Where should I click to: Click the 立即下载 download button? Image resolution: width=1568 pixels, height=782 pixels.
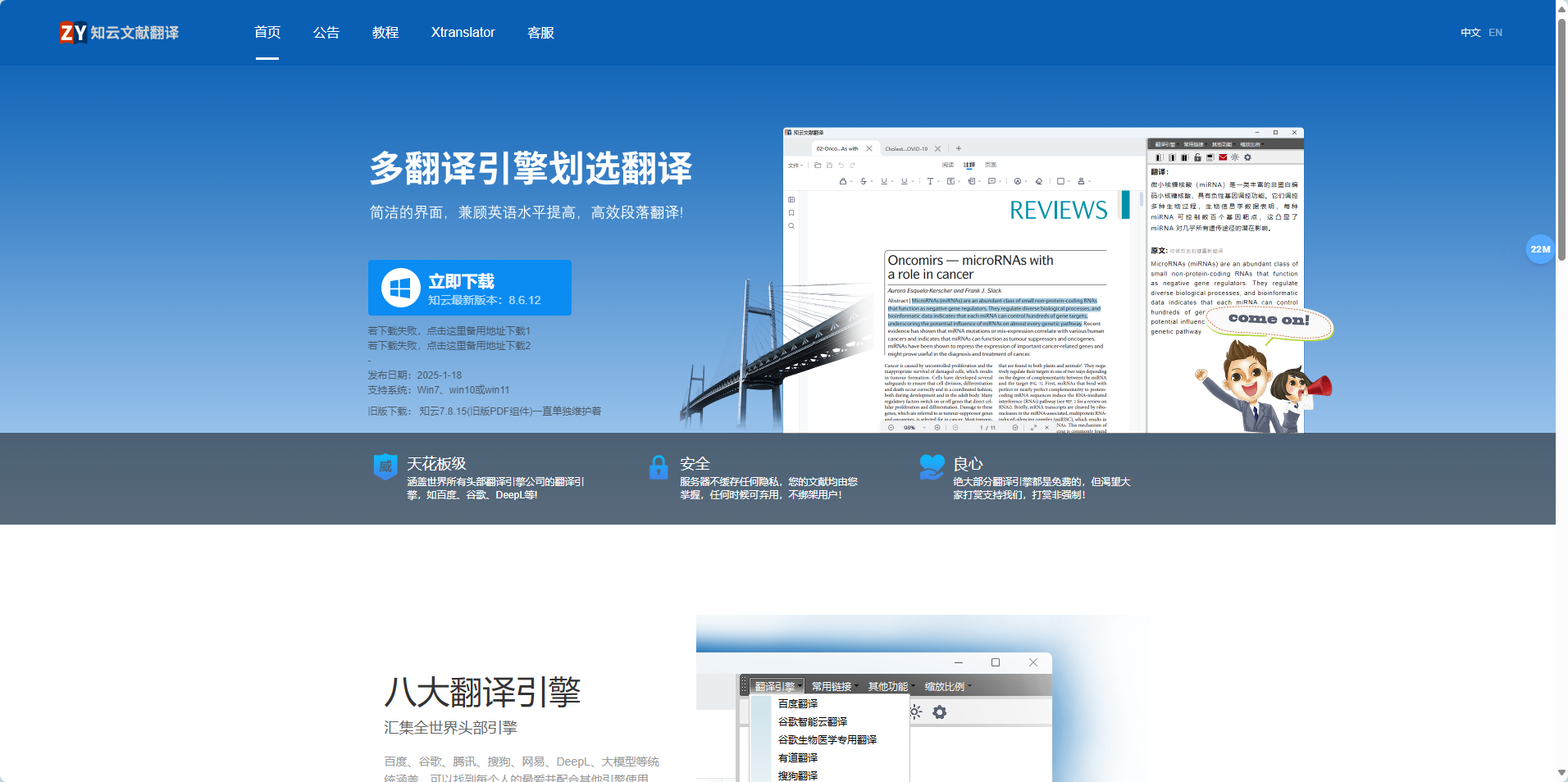[470, 288]
